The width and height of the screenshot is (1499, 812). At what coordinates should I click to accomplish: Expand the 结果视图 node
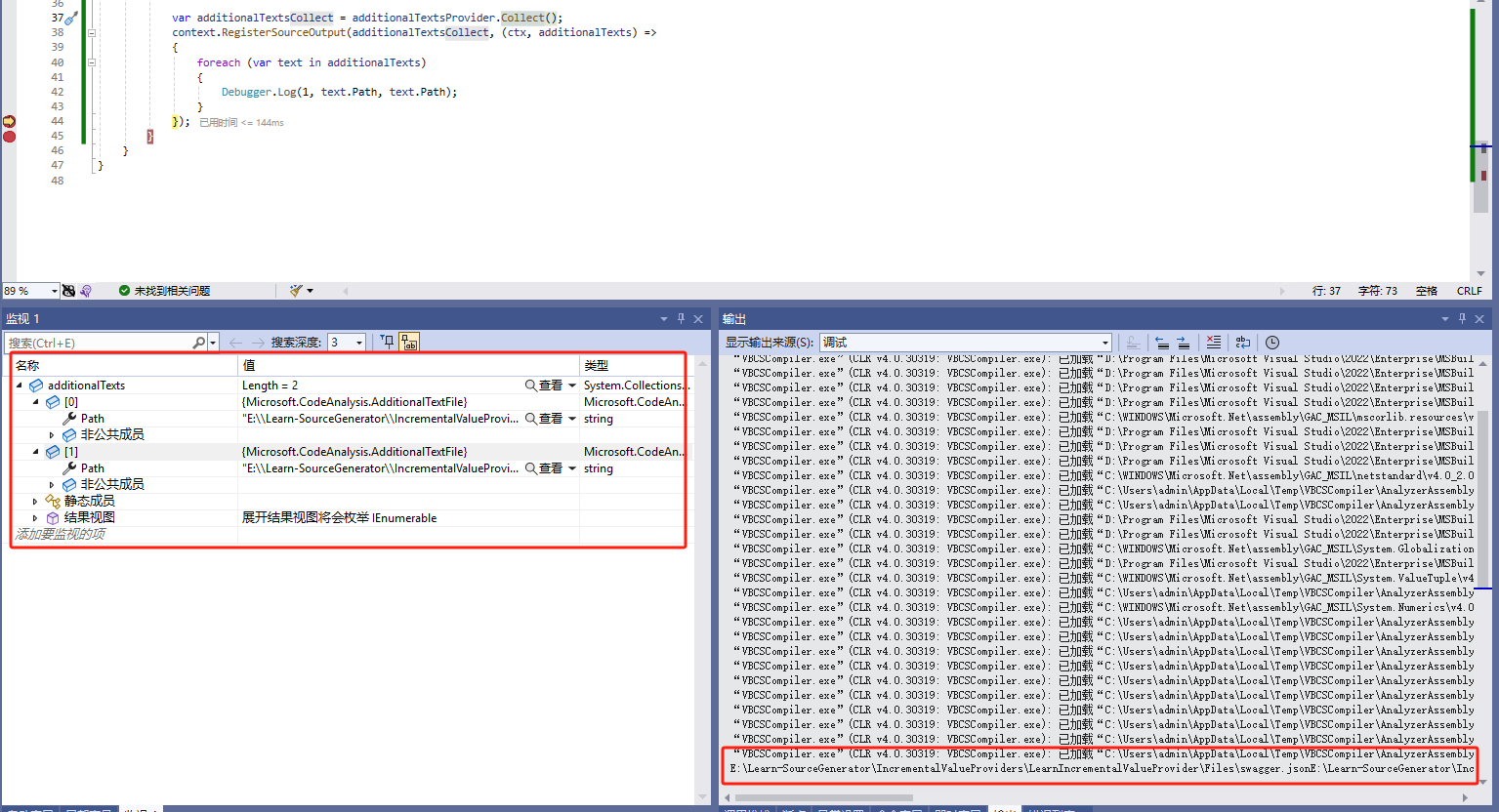(36, 518)
